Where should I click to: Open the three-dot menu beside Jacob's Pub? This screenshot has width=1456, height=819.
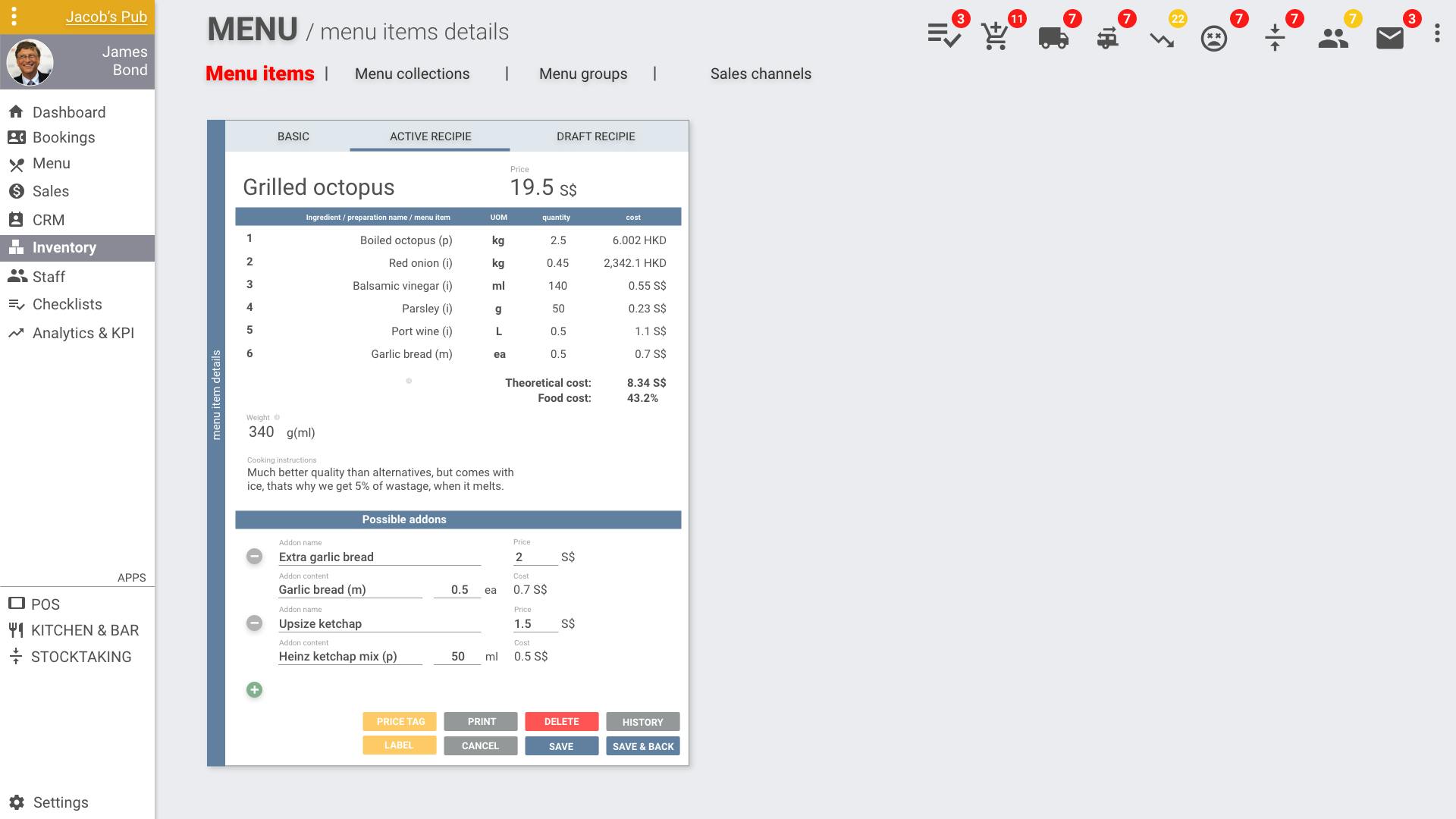[14, 16]
